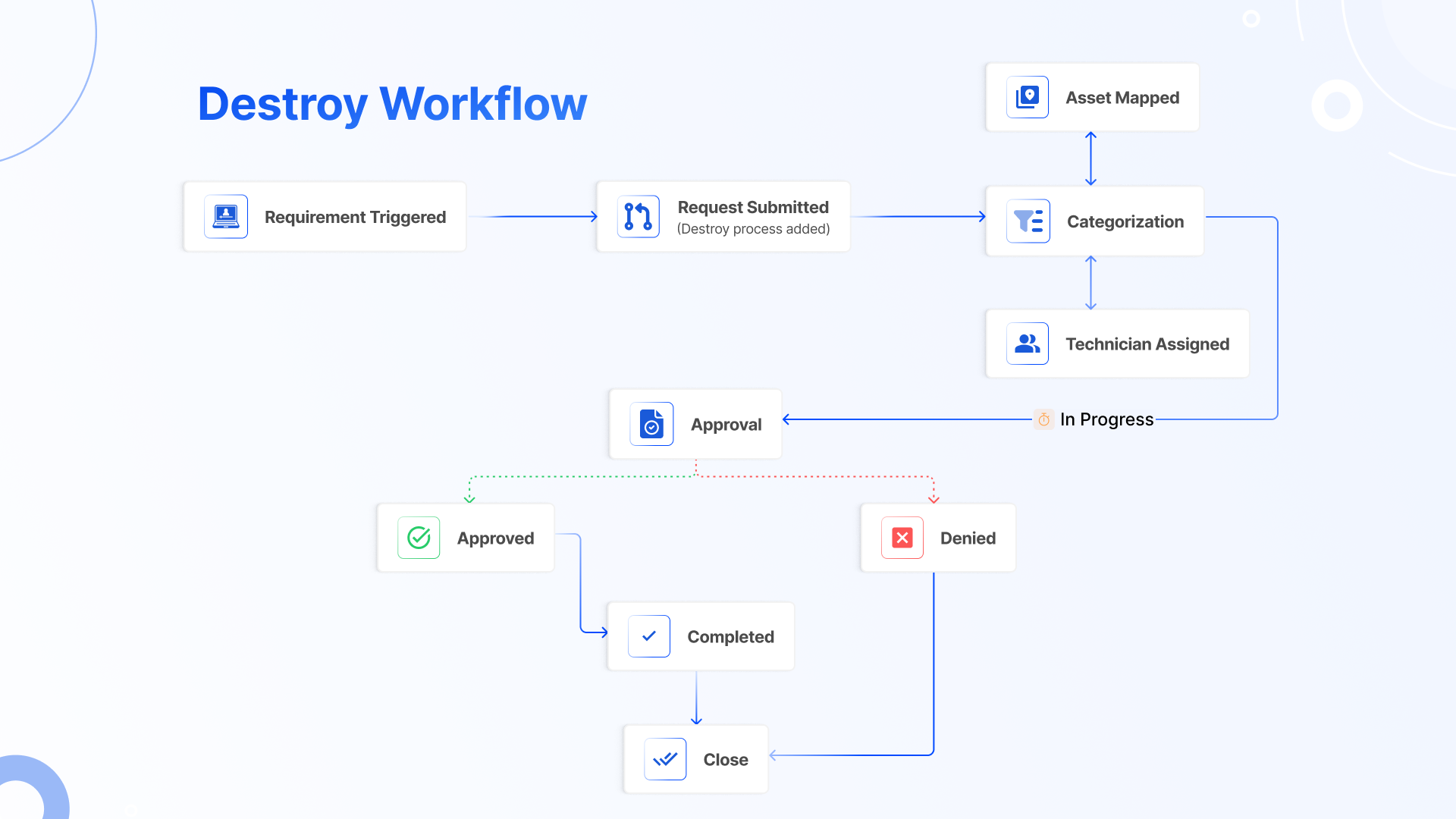
Task: Click the single check icon in Completed
Action: coord(649,636)
